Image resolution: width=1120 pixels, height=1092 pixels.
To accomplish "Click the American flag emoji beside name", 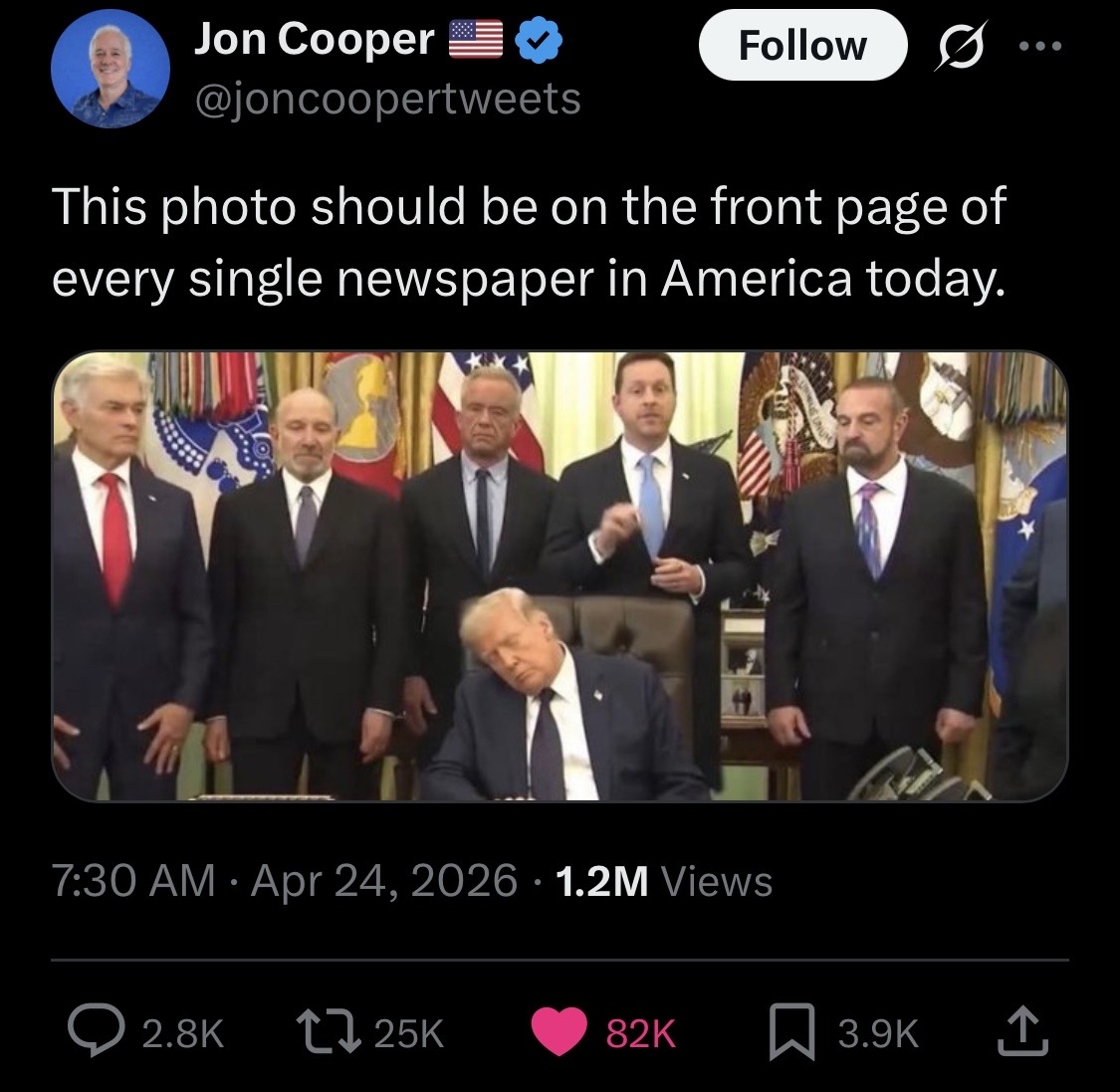I will [x=476, y=39].
